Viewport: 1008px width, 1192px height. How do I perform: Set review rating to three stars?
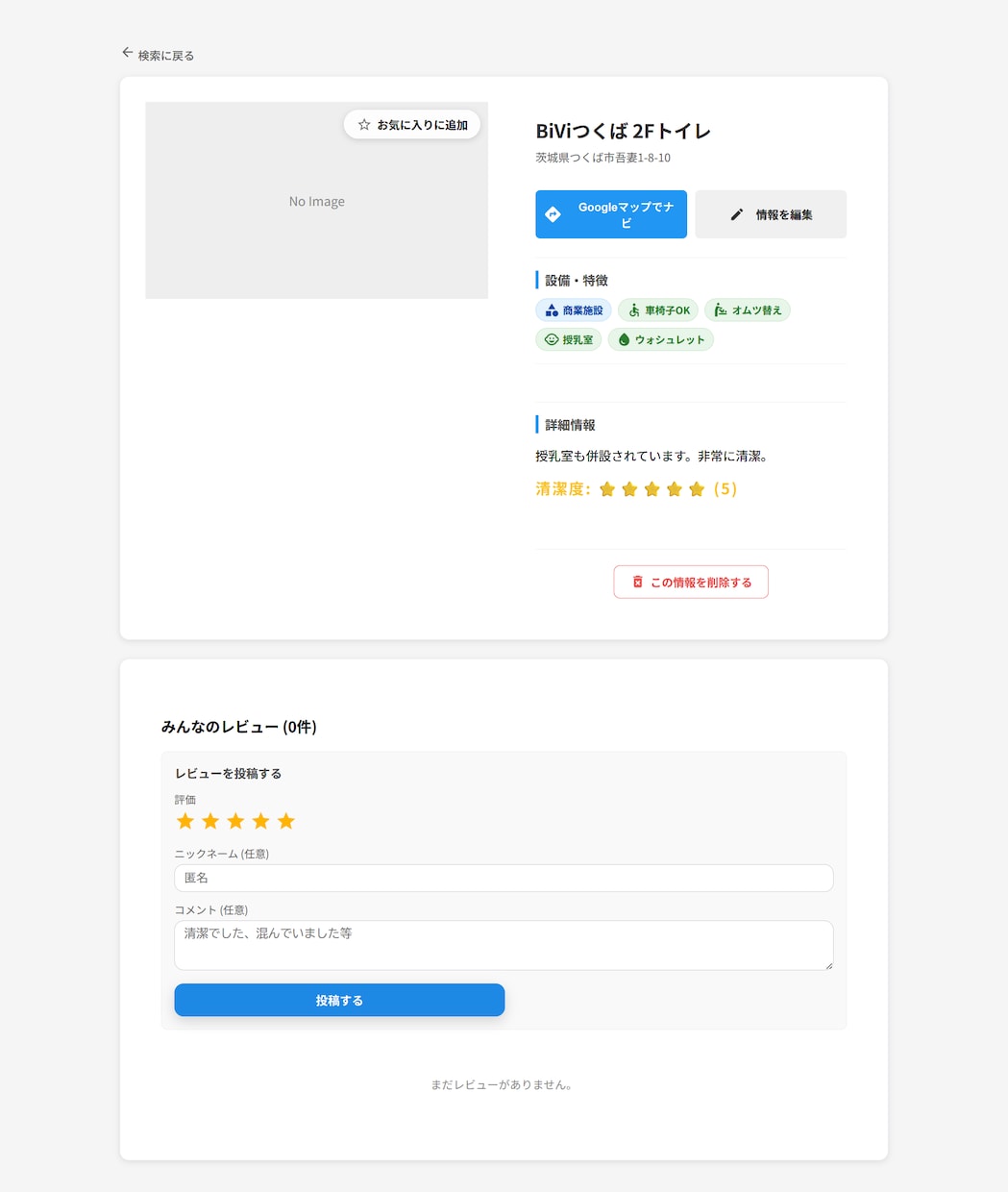(x=235, y=821)
